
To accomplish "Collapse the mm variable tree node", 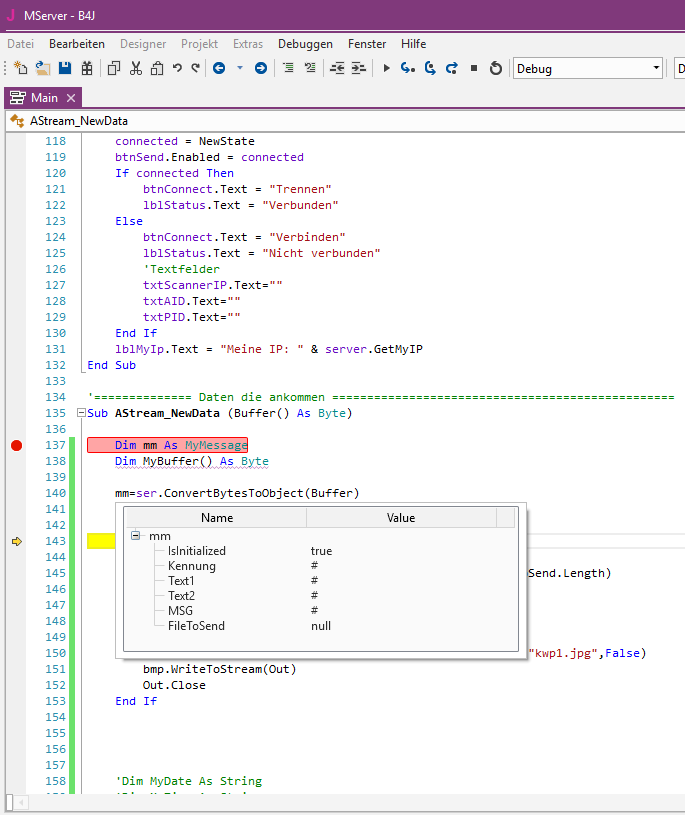I will (135, 536).
